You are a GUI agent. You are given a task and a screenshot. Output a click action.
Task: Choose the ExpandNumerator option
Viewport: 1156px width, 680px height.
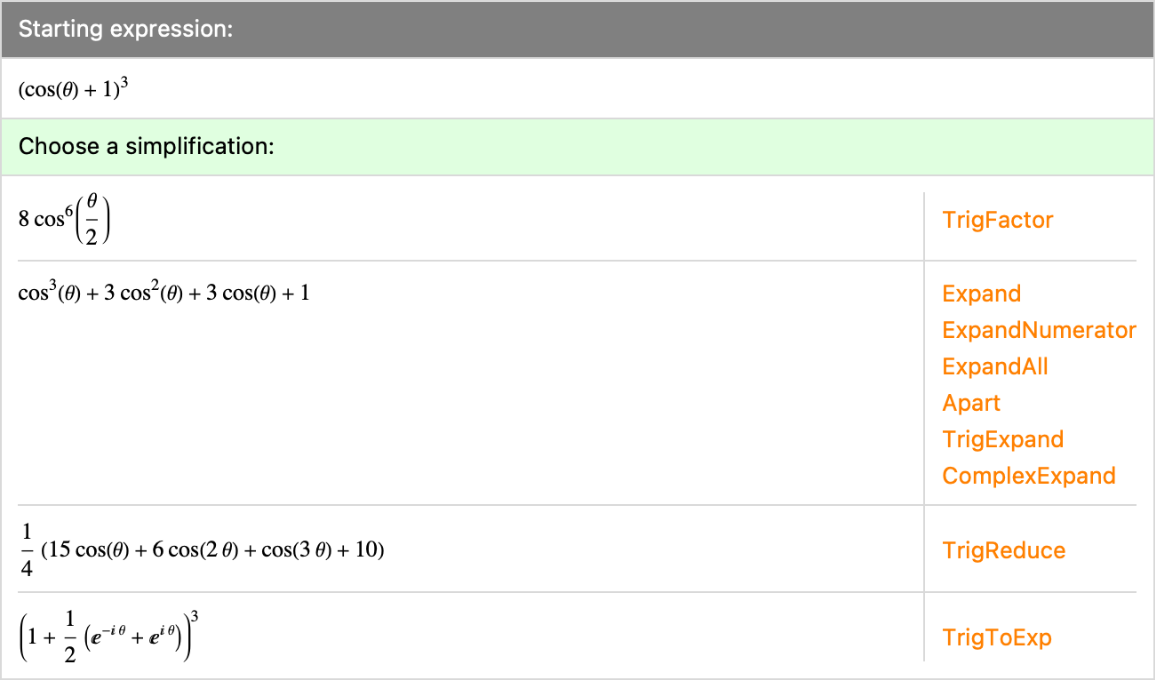point(1038,330)
